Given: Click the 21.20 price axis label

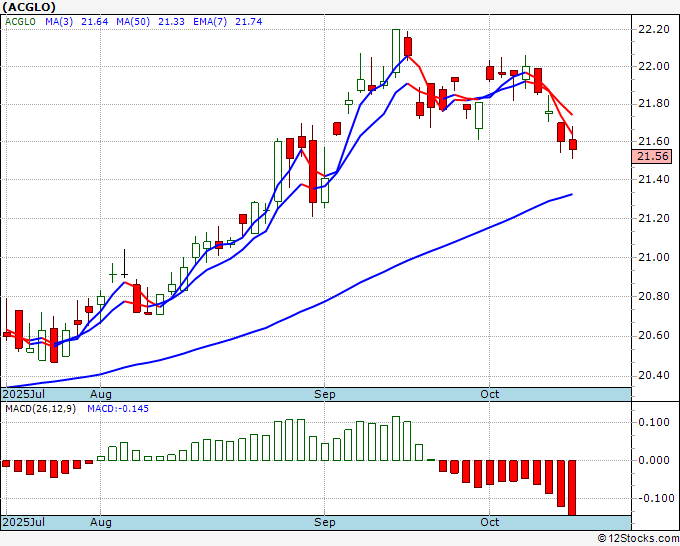Looking at the screenshot, I should (x=654, y=218).
